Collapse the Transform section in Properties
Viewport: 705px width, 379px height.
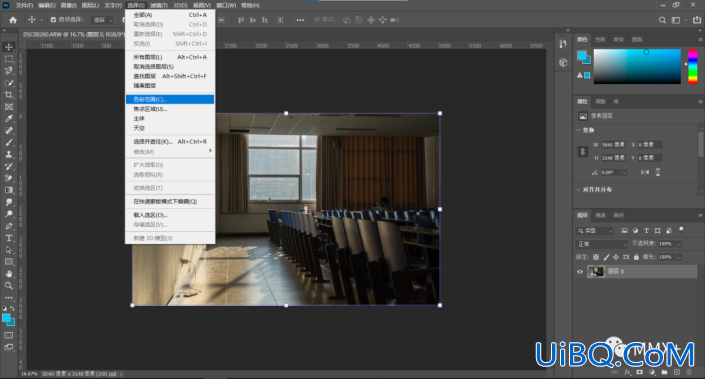click(579, 130)
